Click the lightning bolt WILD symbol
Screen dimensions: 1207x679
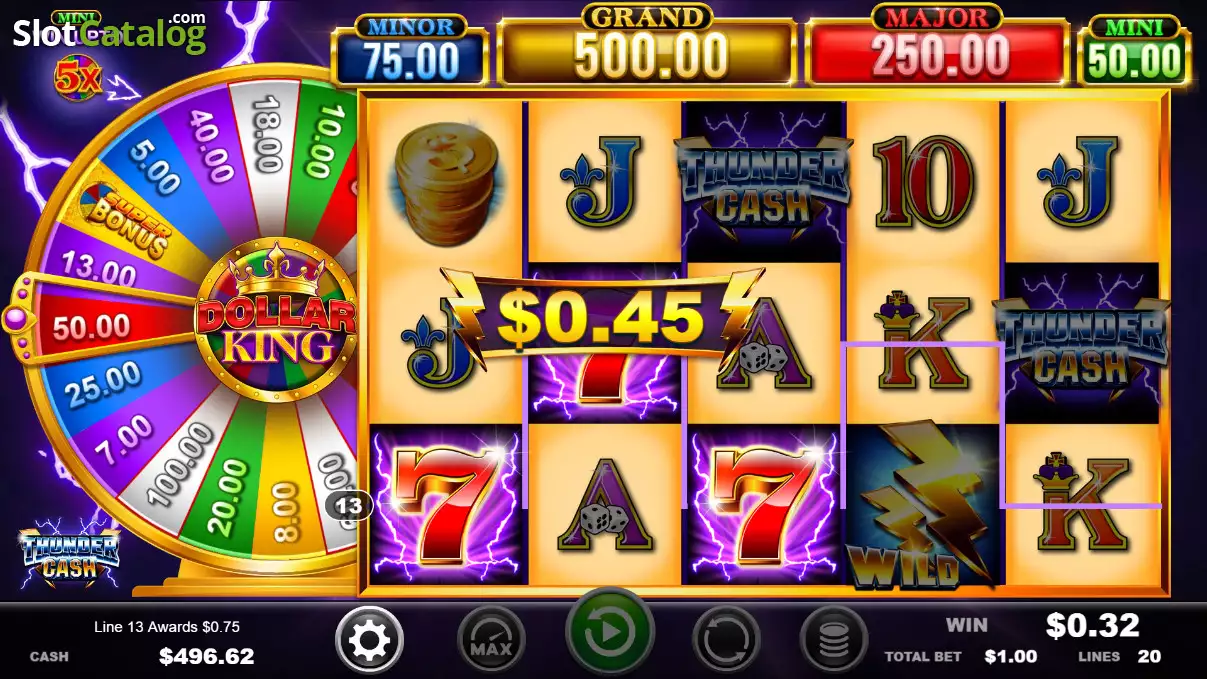tap(922, 505)
